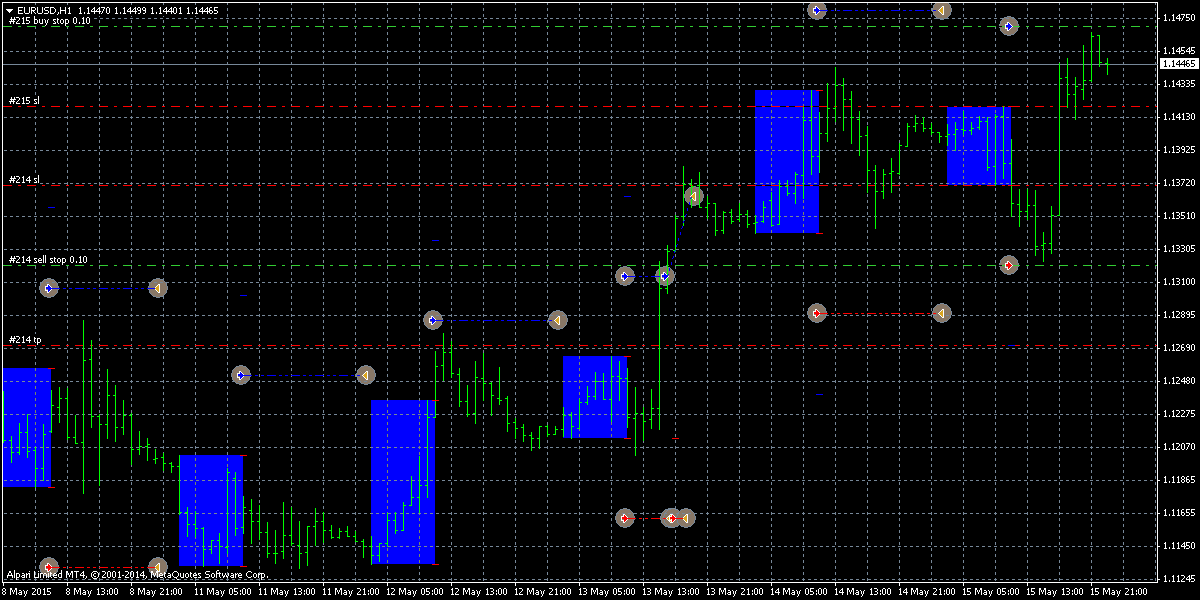The height and width of the screenshot is (600, 1200).
Task: Click the 1.13720 price scale label
Action: 1179,182
